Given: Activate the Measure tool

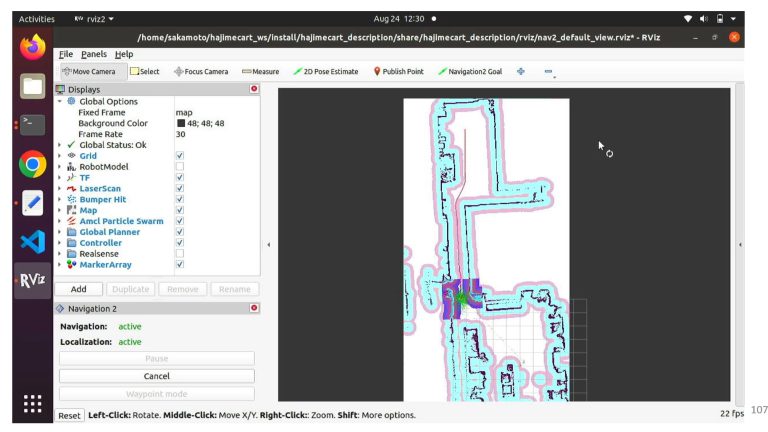Looking at the screenshot, I should 260,72.
